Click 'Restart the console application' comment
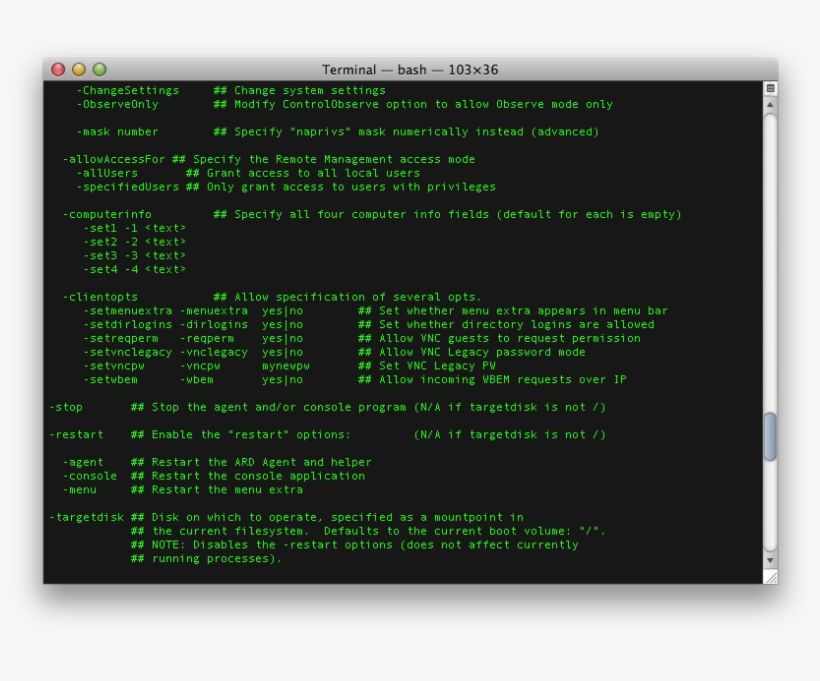 point(258,476)
